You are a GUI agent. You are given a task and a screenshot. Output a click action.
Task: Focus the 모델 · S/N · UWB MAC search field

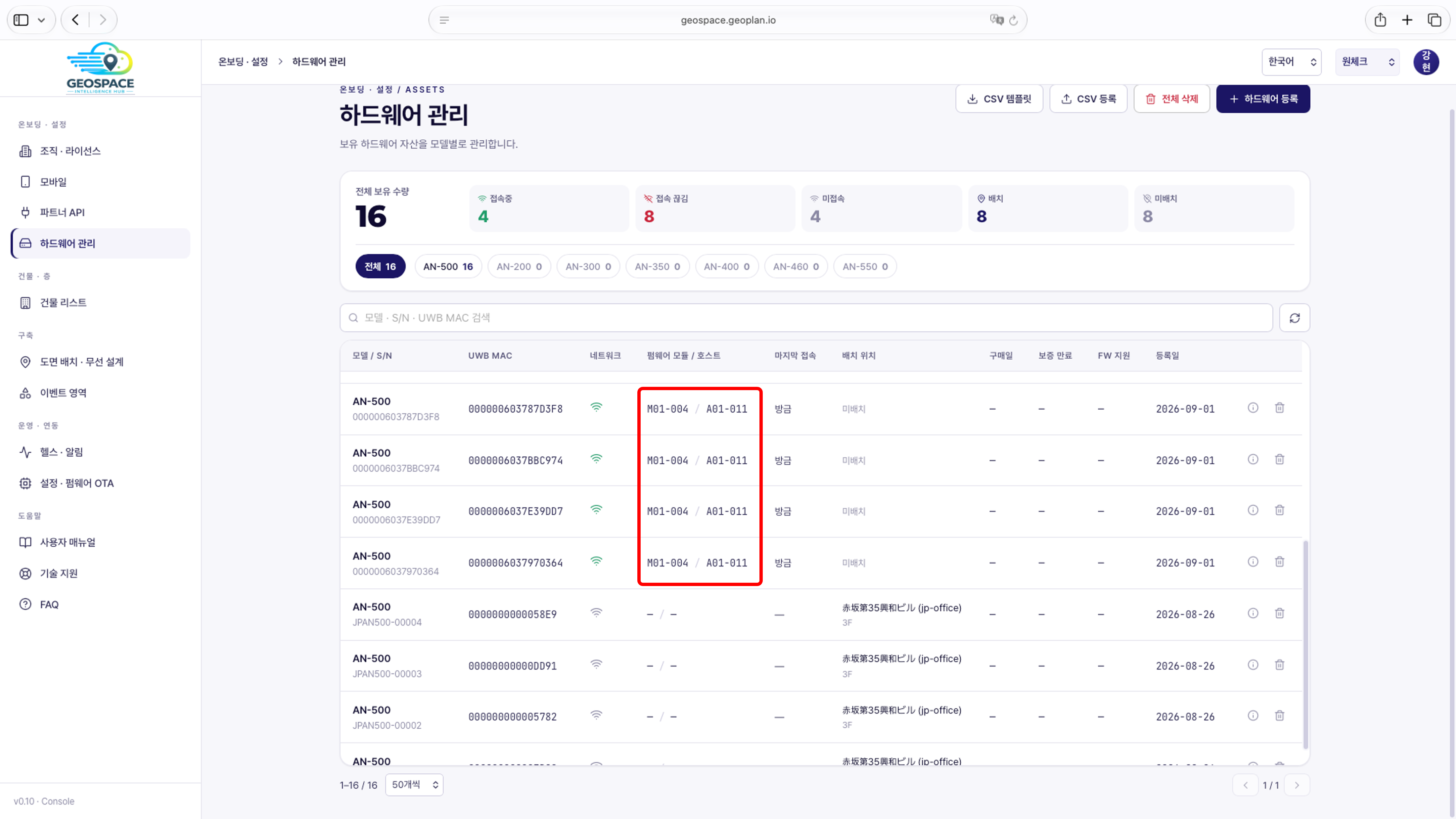pyautogui.click(x=806, y=318)
